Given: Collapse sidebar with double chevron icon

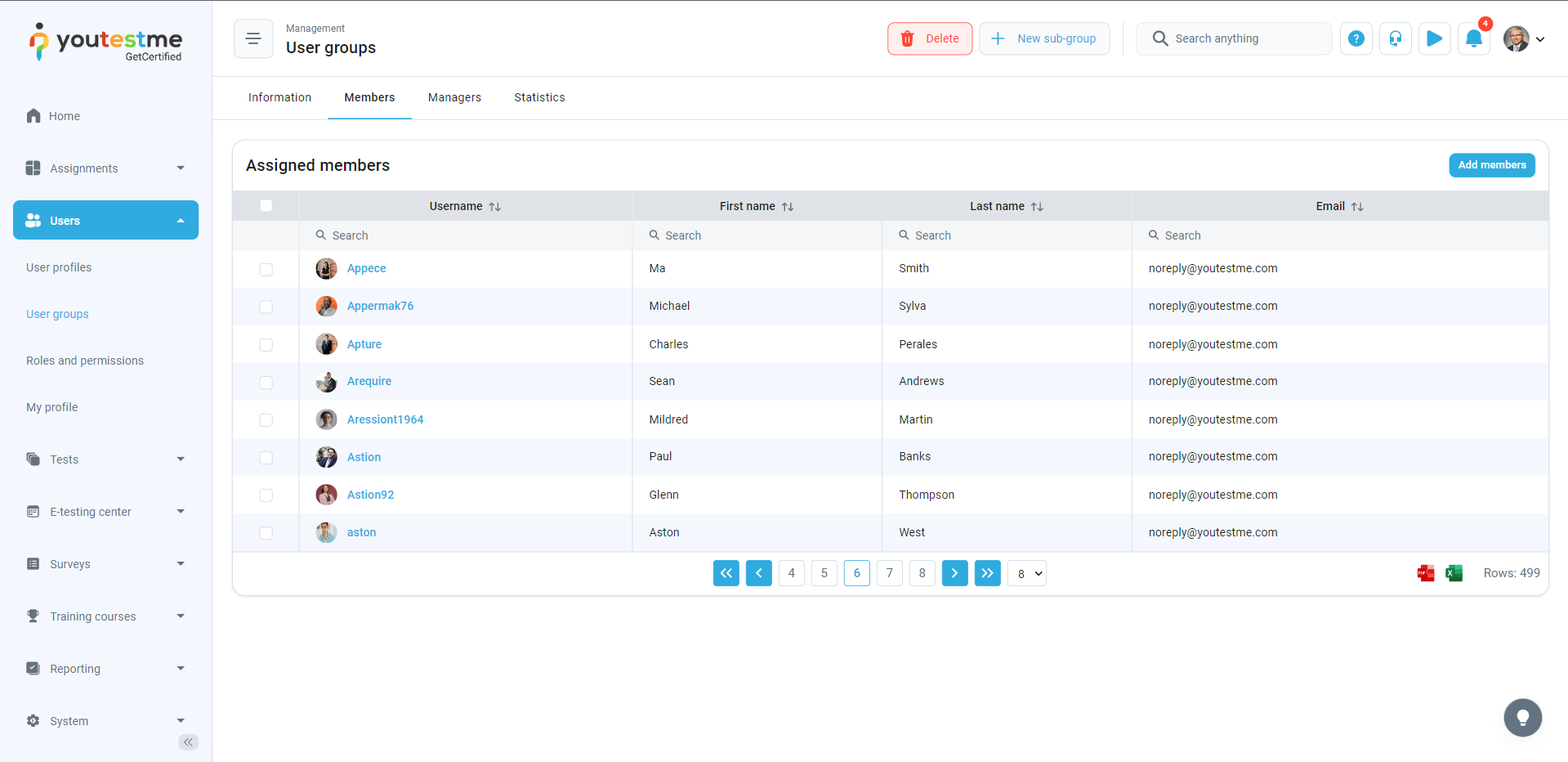Looking at the screenshot, I should 189,742.
